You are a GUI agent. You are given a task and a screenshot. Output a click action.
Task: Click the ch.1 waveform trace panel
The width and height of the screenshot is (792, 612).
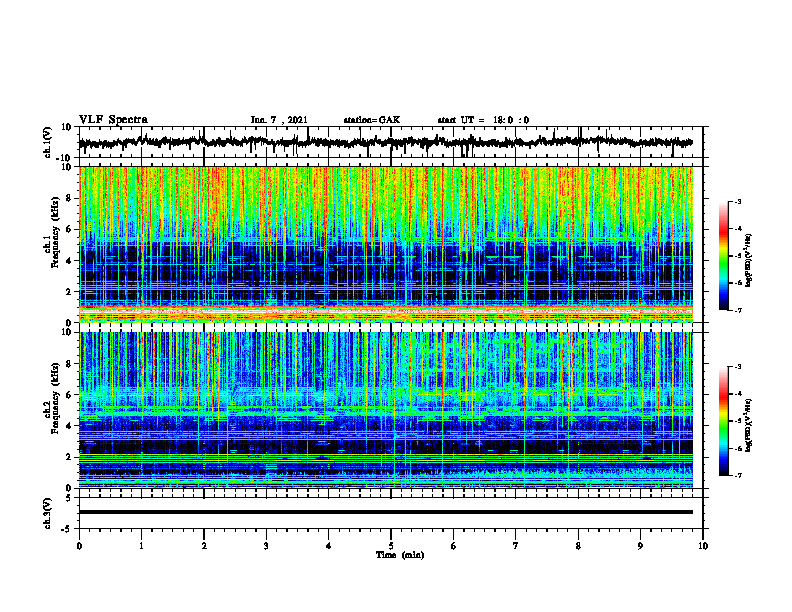click(x=391, y=142)
